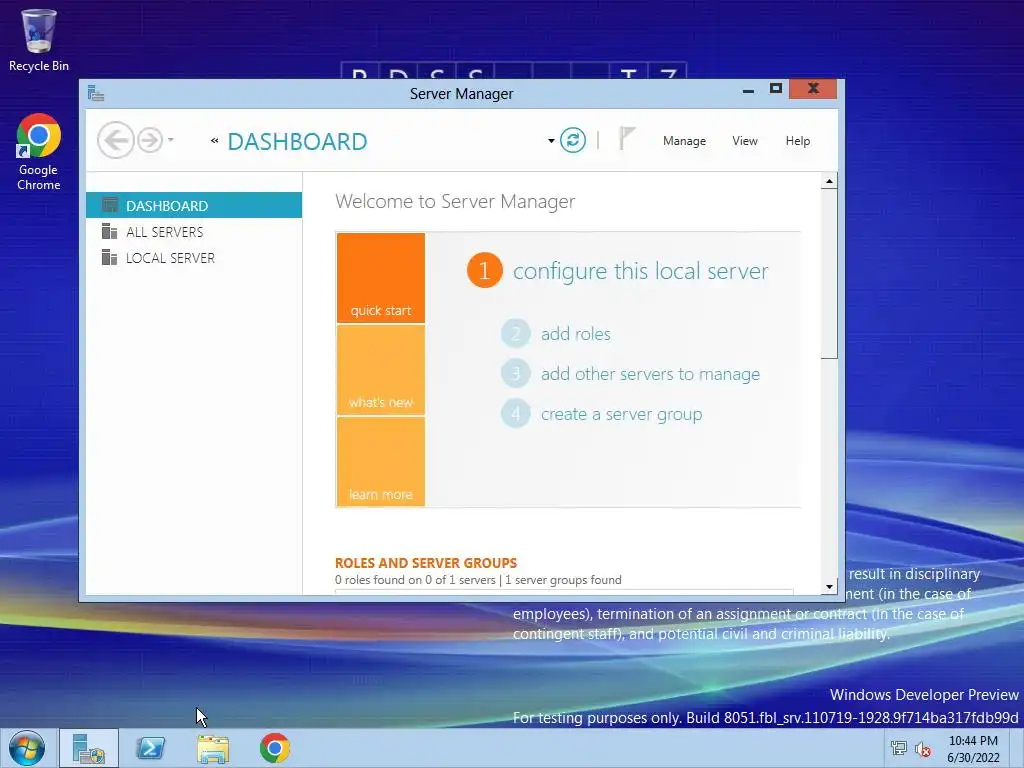
Task: Click the create a server group link
Action: [x=621, y=414]
